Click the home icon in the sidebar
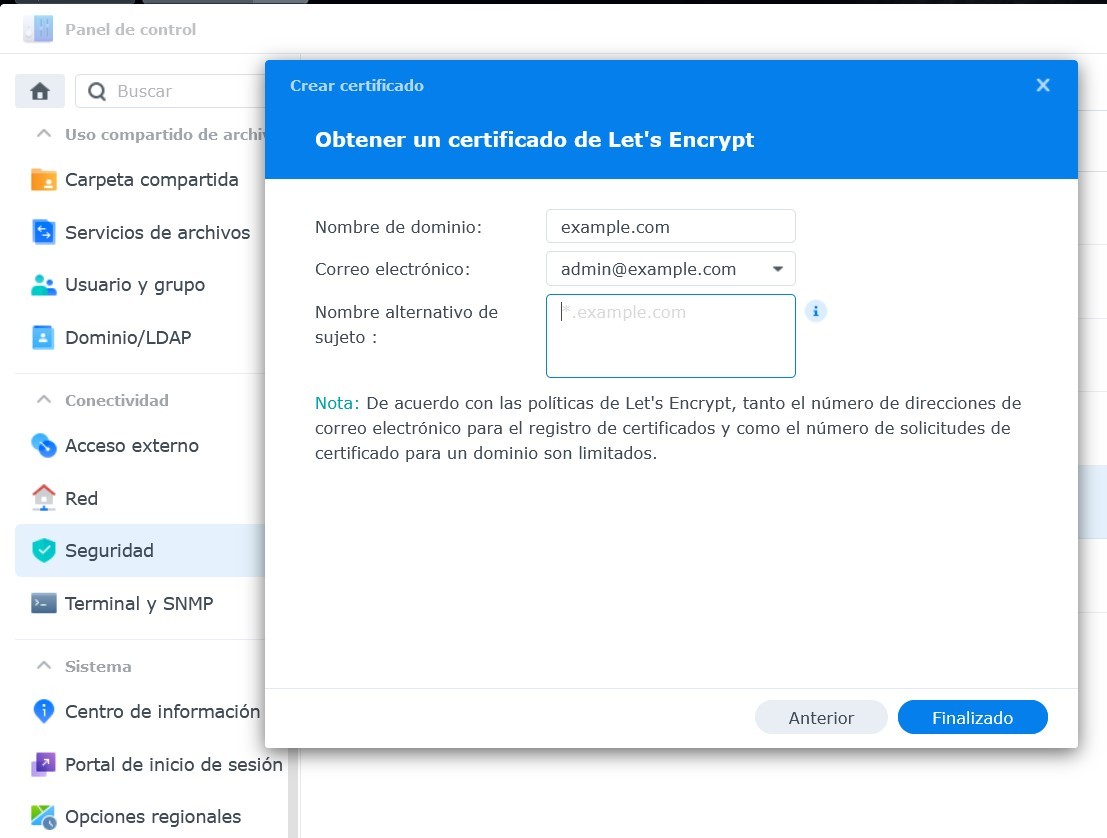Screen dimensions: 1107x838 39,90
